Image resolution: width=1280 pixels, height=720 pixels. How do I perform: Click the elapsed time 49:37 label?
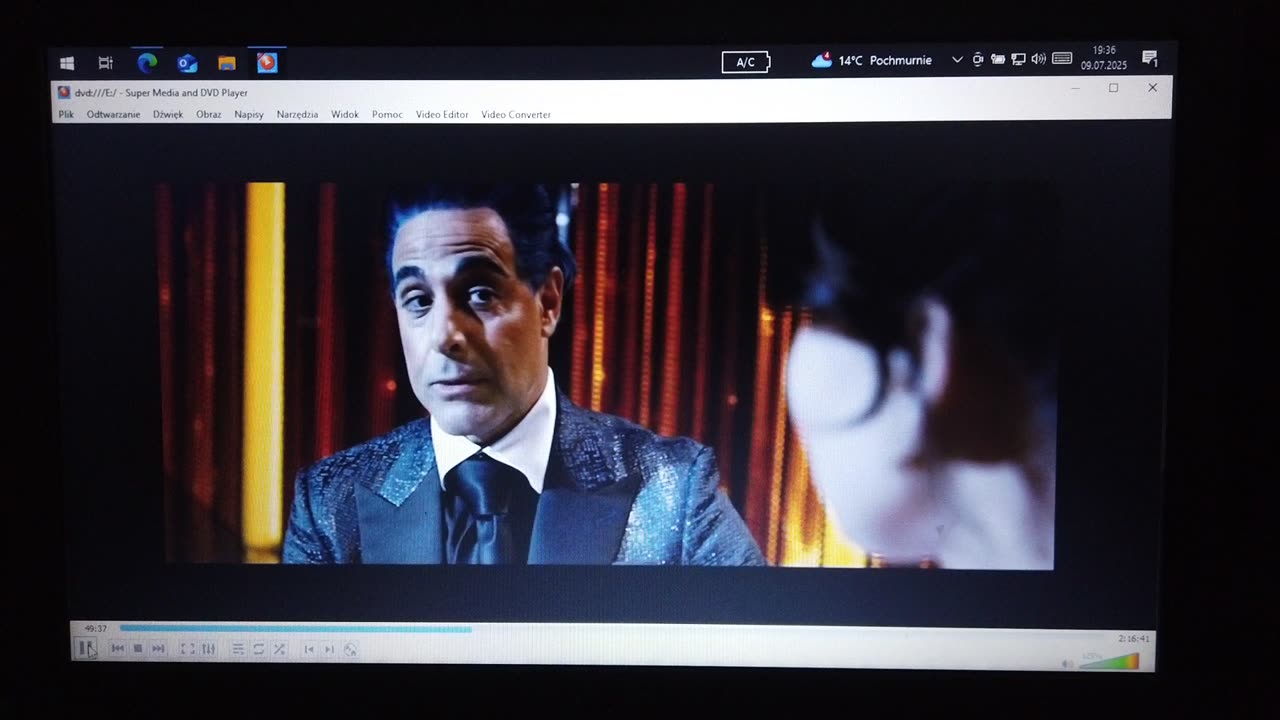[x=96, y=629]
